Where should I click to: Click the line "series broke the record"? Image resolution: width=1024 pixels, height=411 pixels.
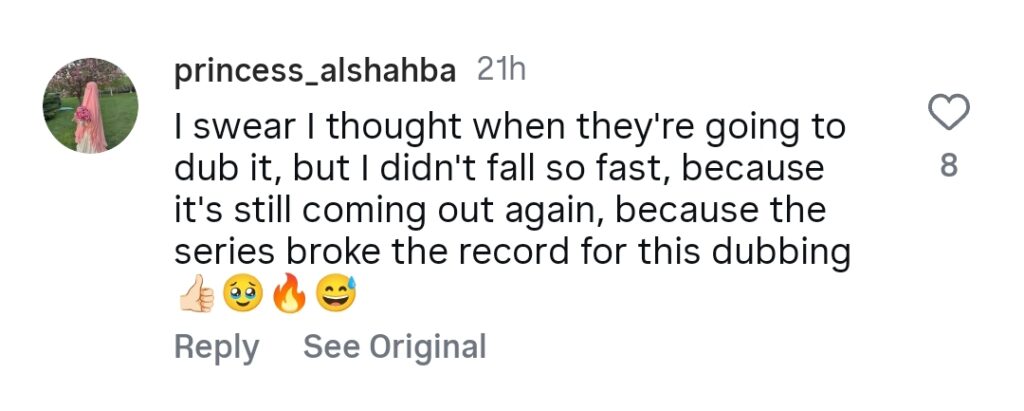[x=511, y=253]
